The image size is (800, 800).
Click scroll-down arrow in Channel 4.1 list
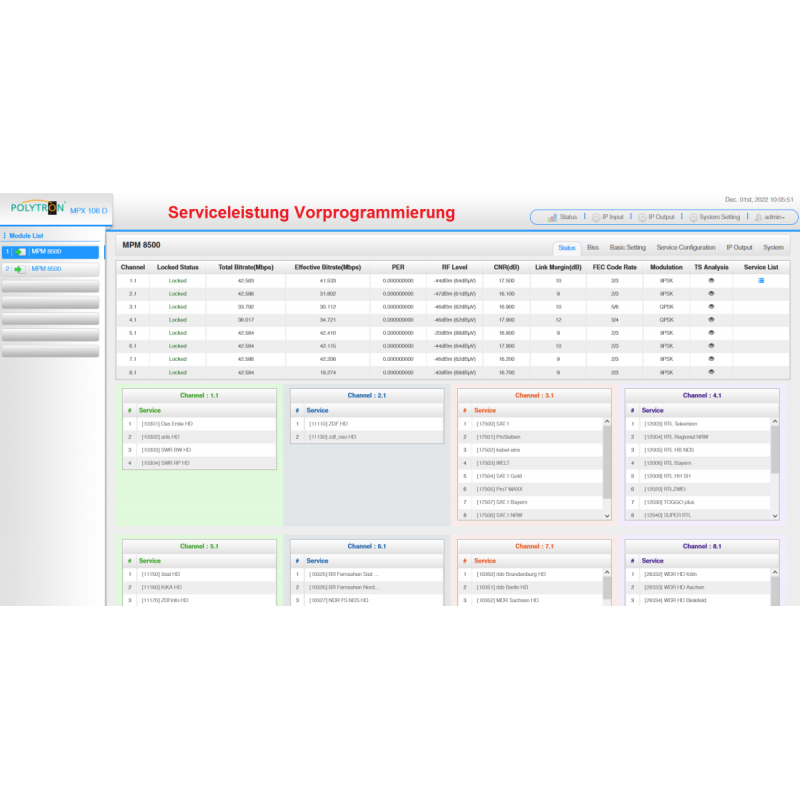[x=774, y=516]
